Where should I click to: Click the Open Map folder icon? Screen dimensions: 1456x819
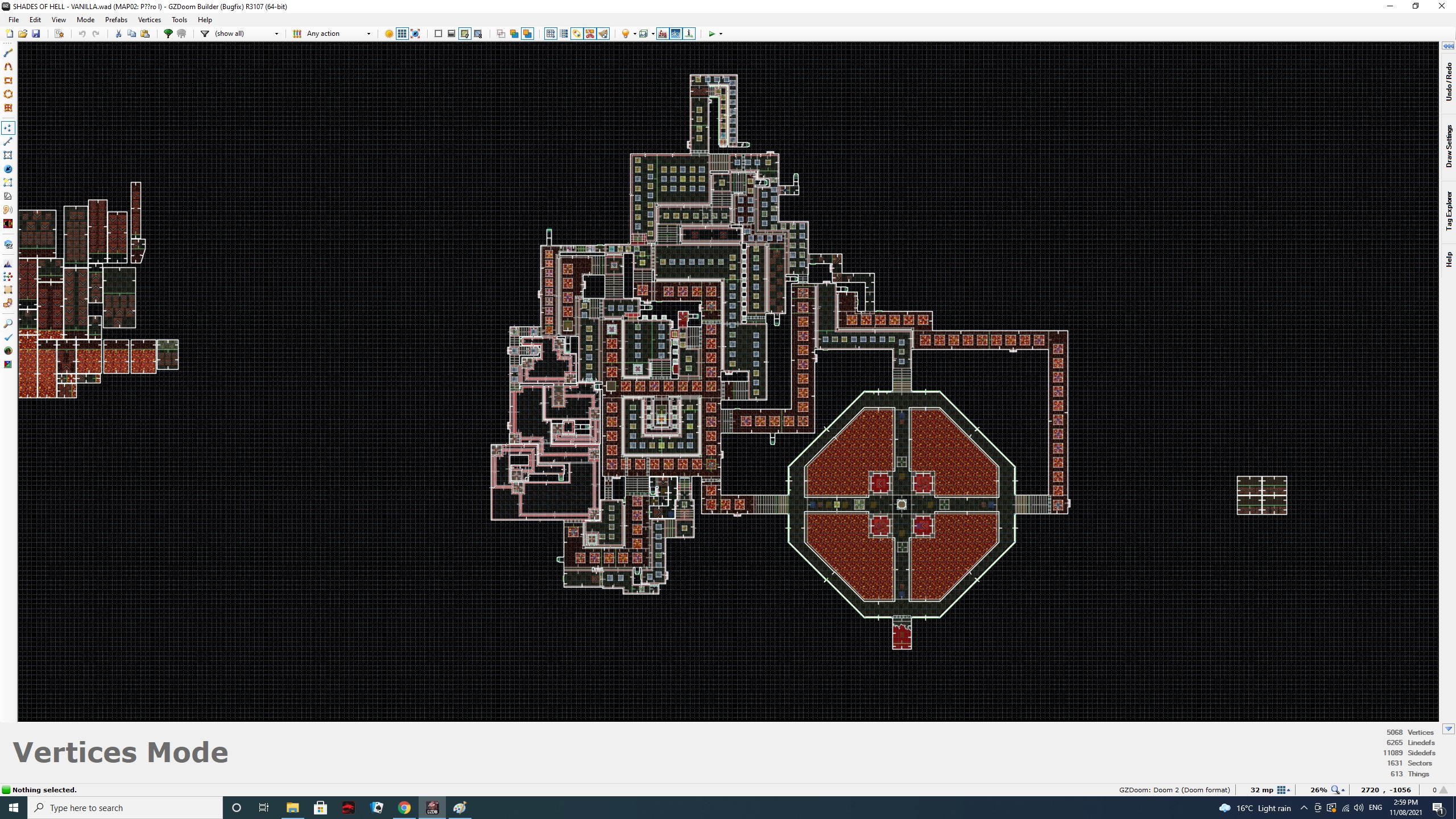click(x=23, y=34)
